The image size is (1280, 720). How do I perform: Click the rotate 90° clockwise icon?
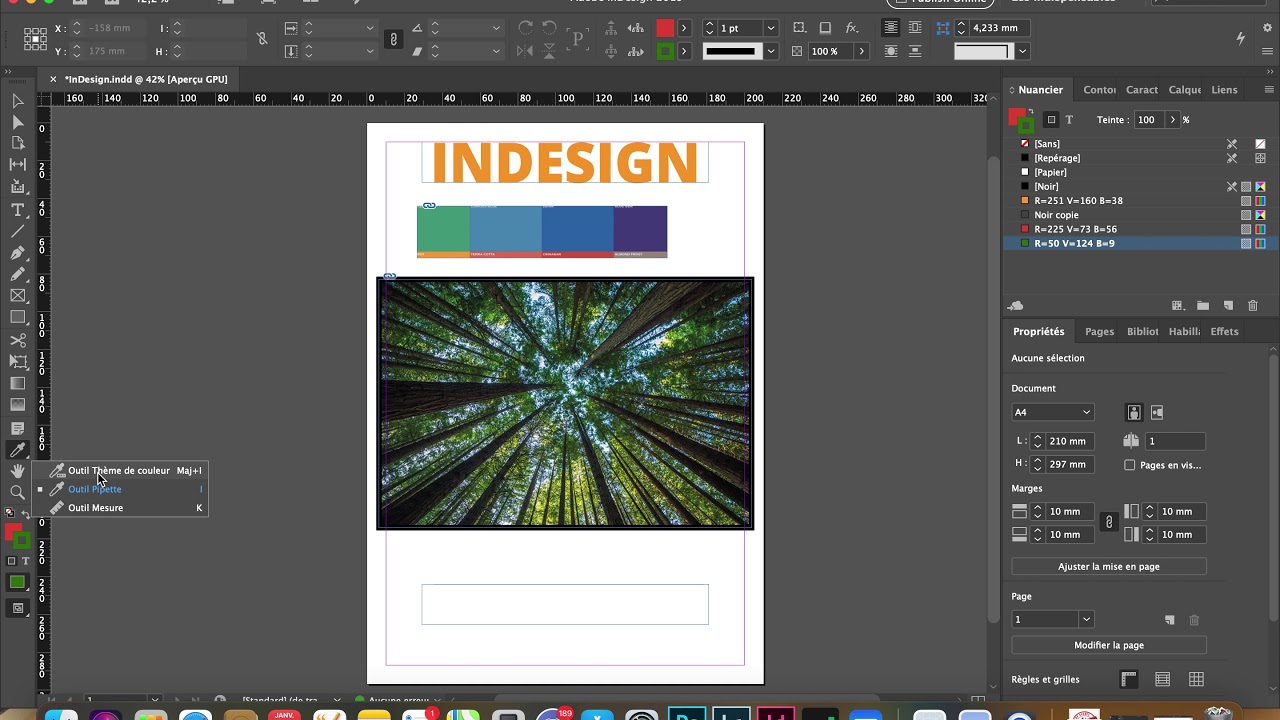tap(526, 28)
